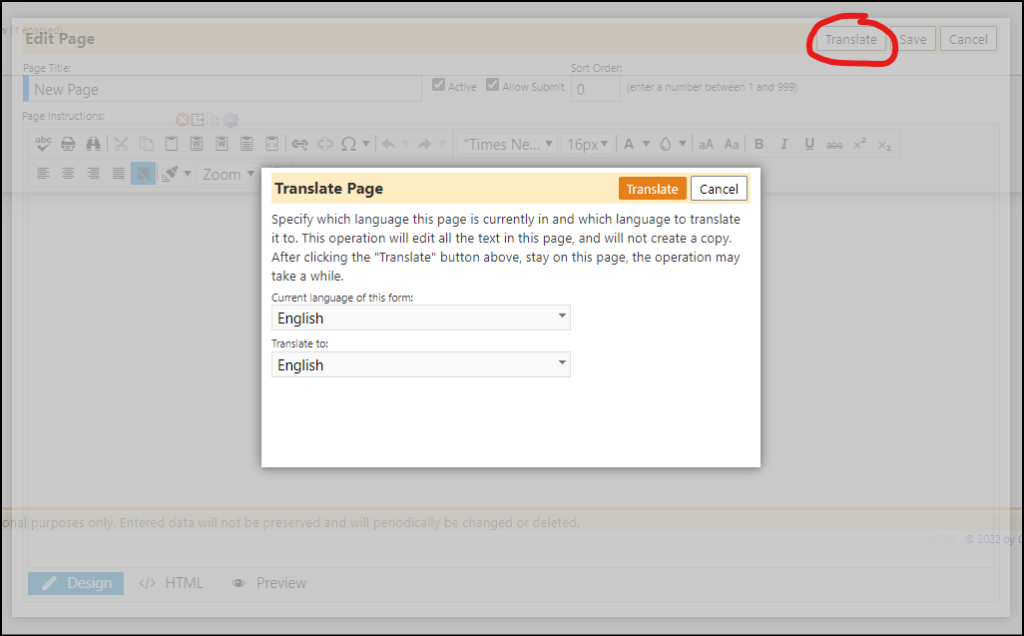The height and width of the screenshot is (636, 1024).
Task: Click the red delete icon above toolbar
Action: (182, 119)
